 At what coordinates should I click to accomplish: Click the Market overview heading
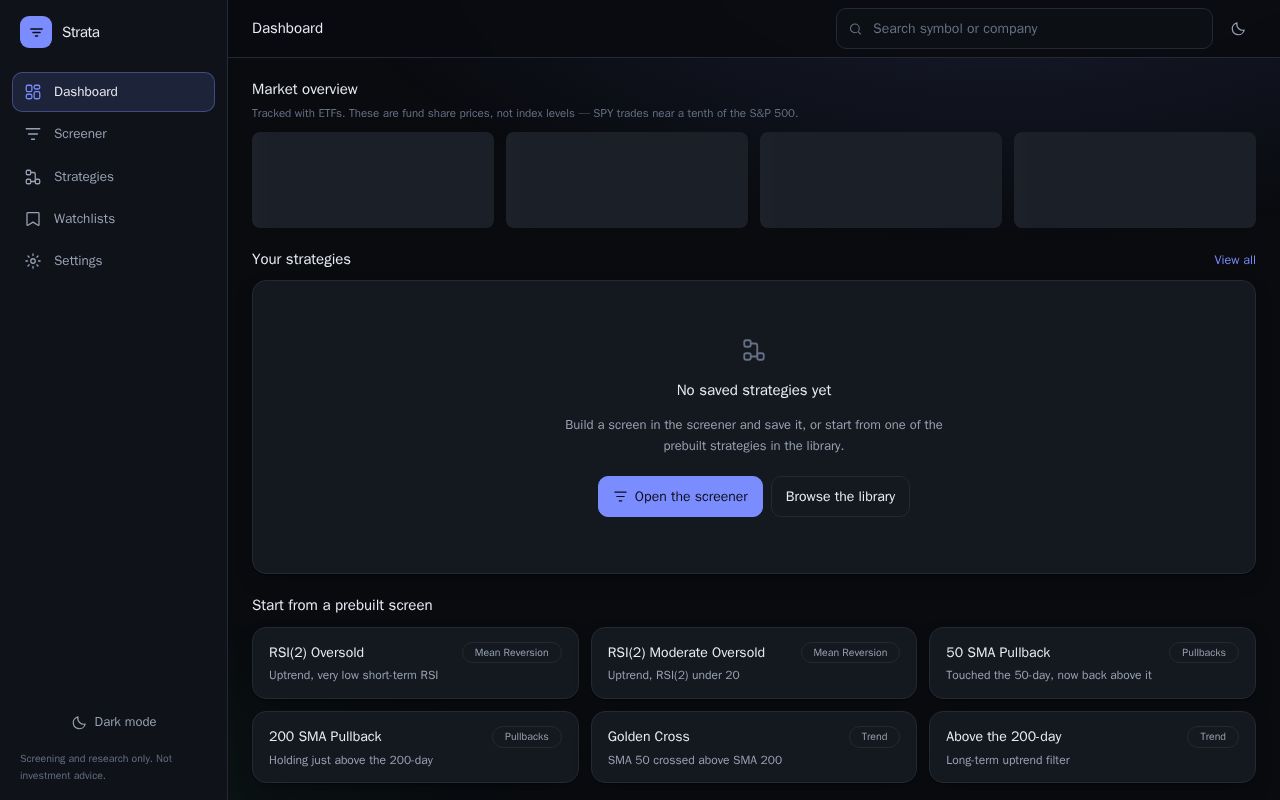305,89
